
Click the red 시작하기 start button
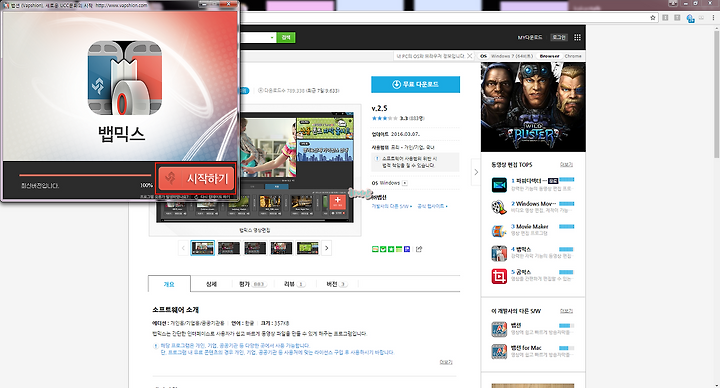(196, 178)
